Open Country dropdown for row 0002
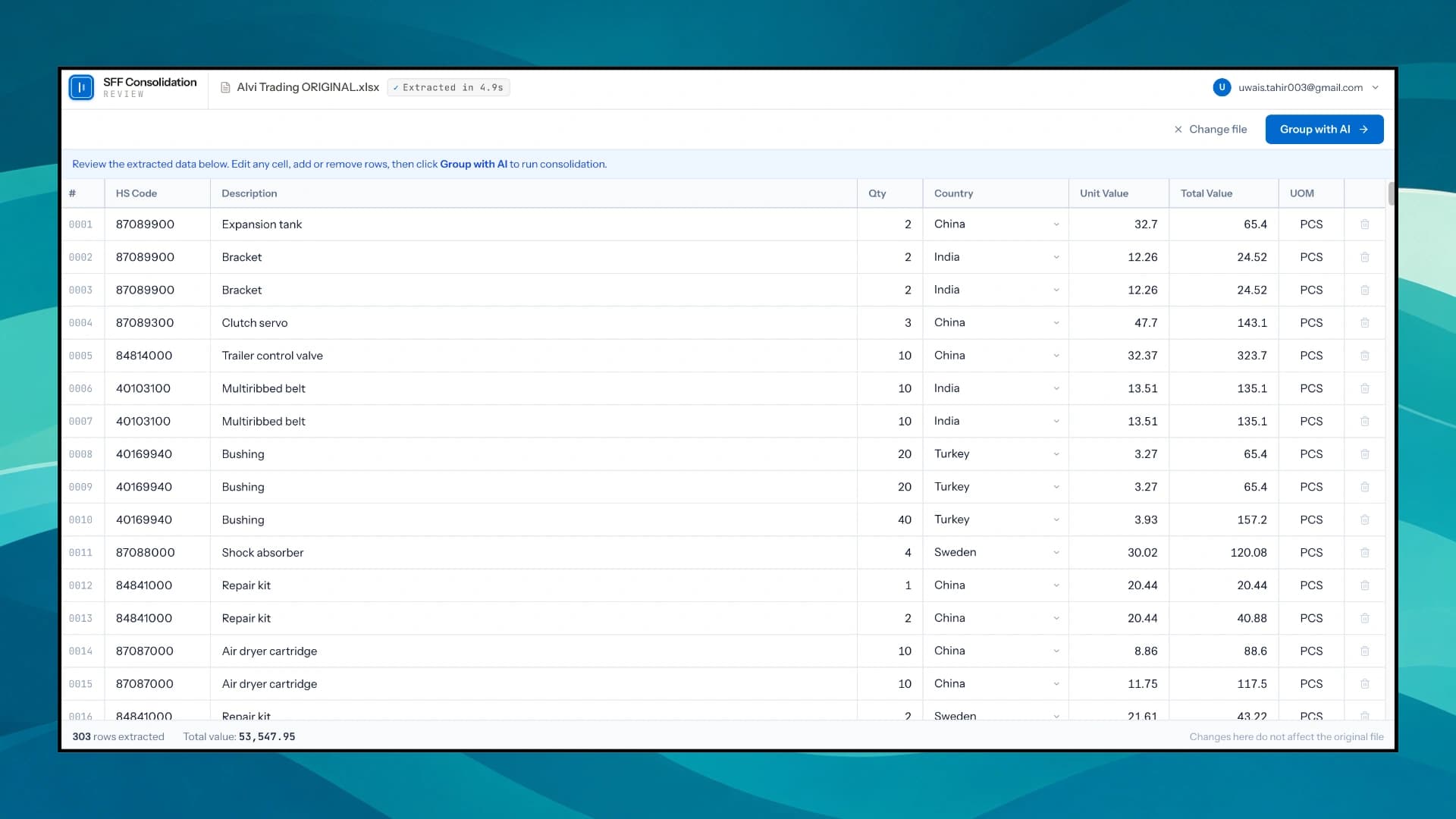The width and height of the screenshot is (1456, 819). [996, 257]
